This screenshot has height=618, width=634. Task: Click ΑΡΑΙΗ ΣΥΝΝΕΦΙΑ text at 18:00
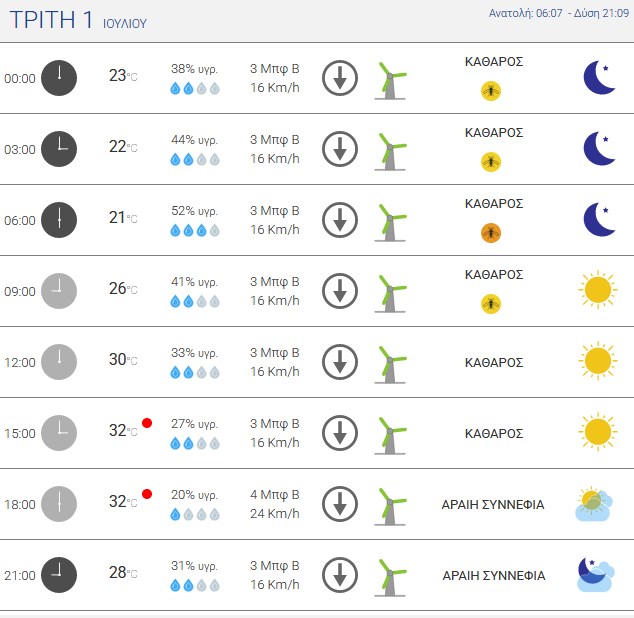[493, 504]
